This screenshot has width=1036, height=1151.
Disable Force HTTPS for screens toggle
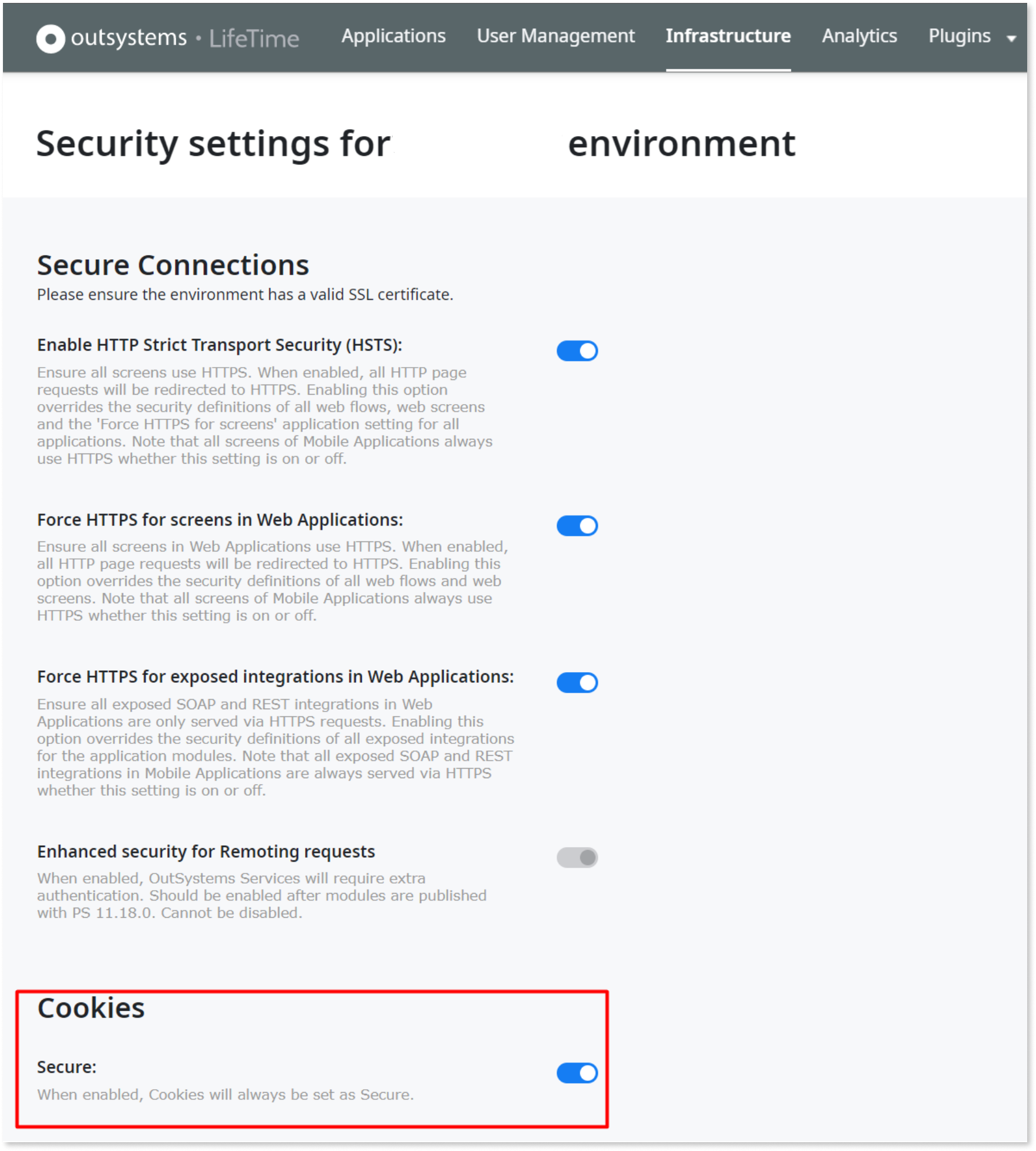click(577, 525)
